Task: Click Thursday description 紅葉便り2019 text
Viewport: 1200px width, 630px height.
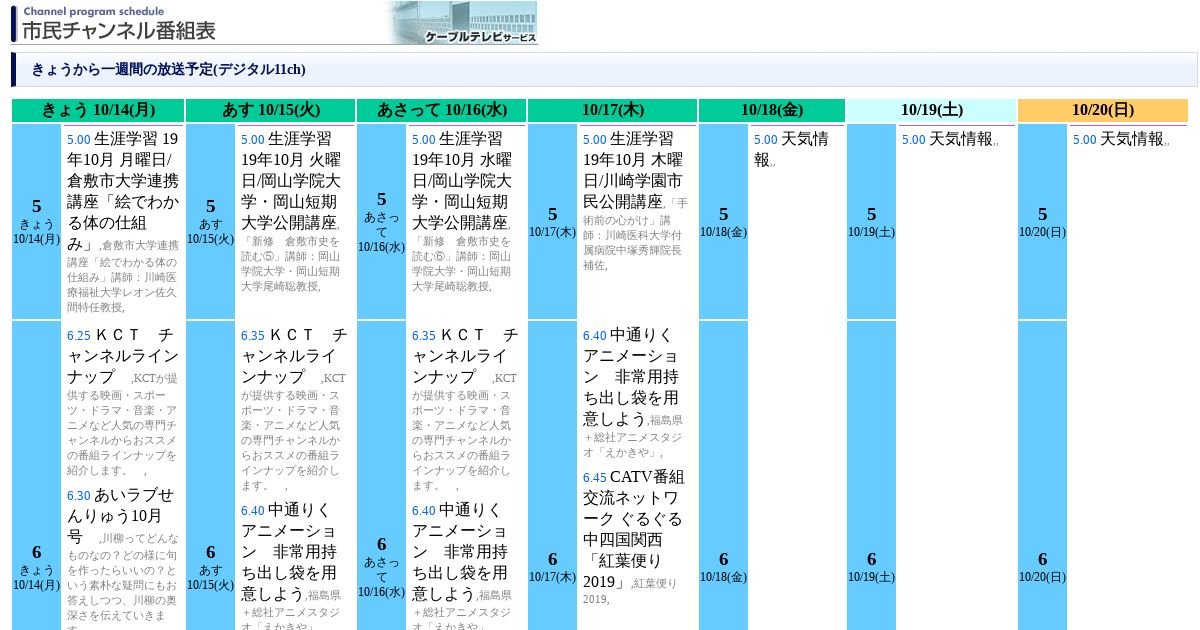Action: click(630, 591)
